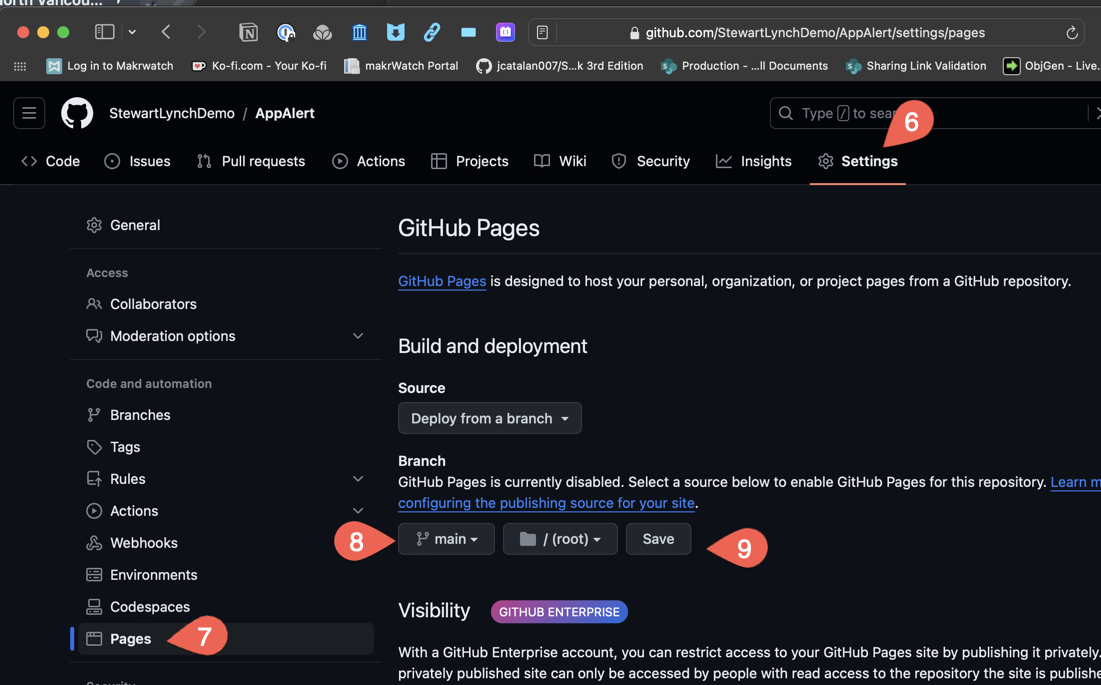Viewport: 1101px width, 685px height.
Task: Select Pages in the settings sidebar
Action: 226,639
